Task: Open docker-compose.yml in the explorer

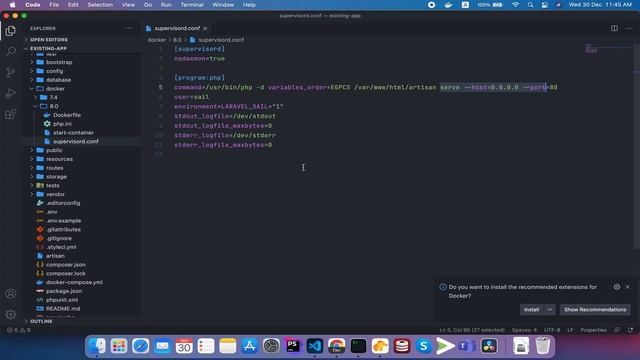Action: 74,282
